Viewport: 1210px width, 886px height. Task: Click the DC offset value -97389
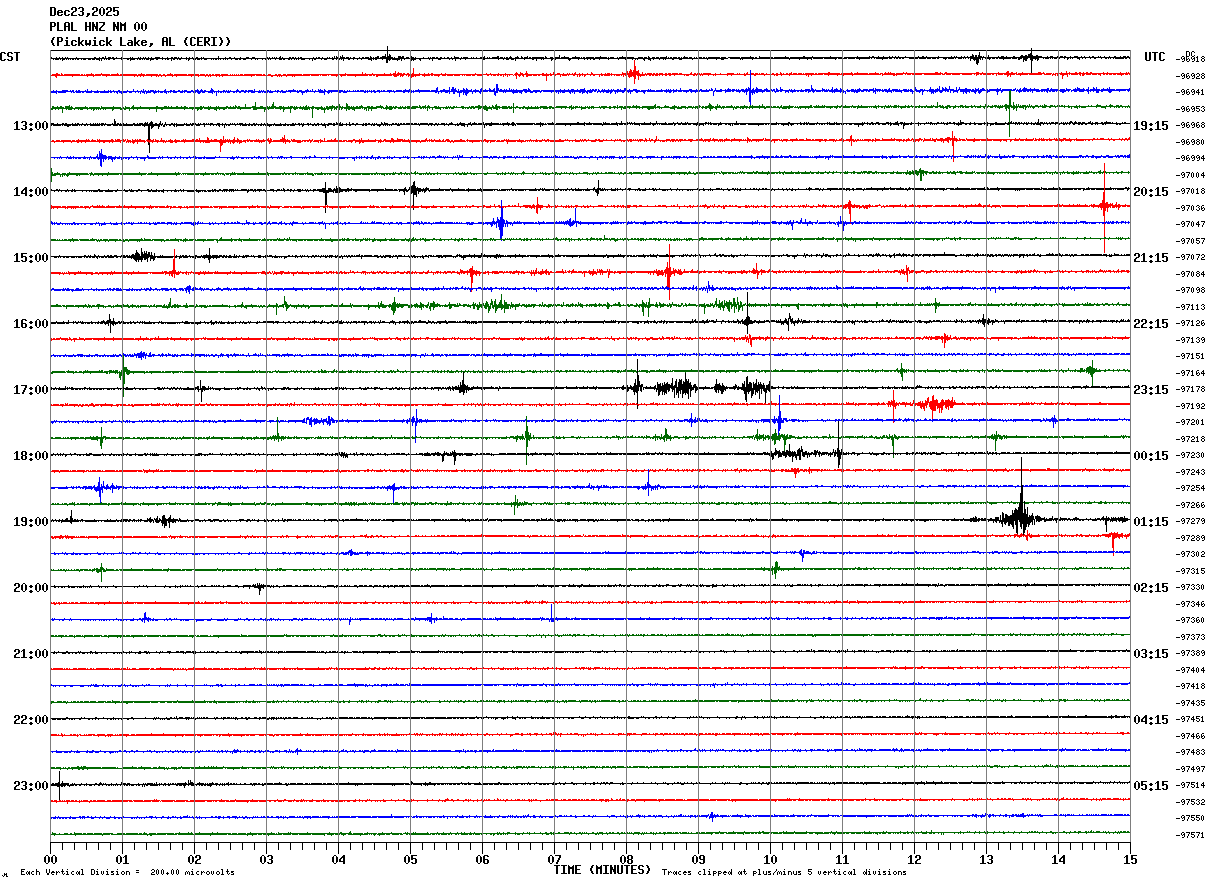(x=1191, y=653)
